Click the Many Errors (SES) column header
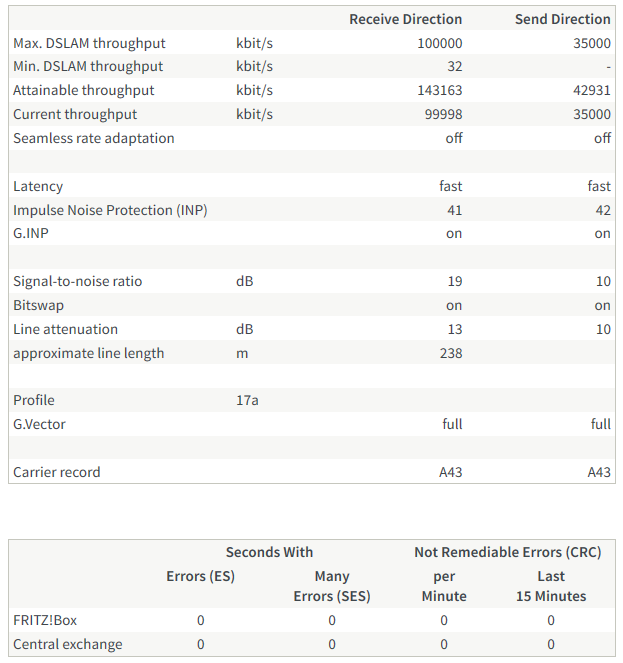623x663 pixels. [332, 586]
